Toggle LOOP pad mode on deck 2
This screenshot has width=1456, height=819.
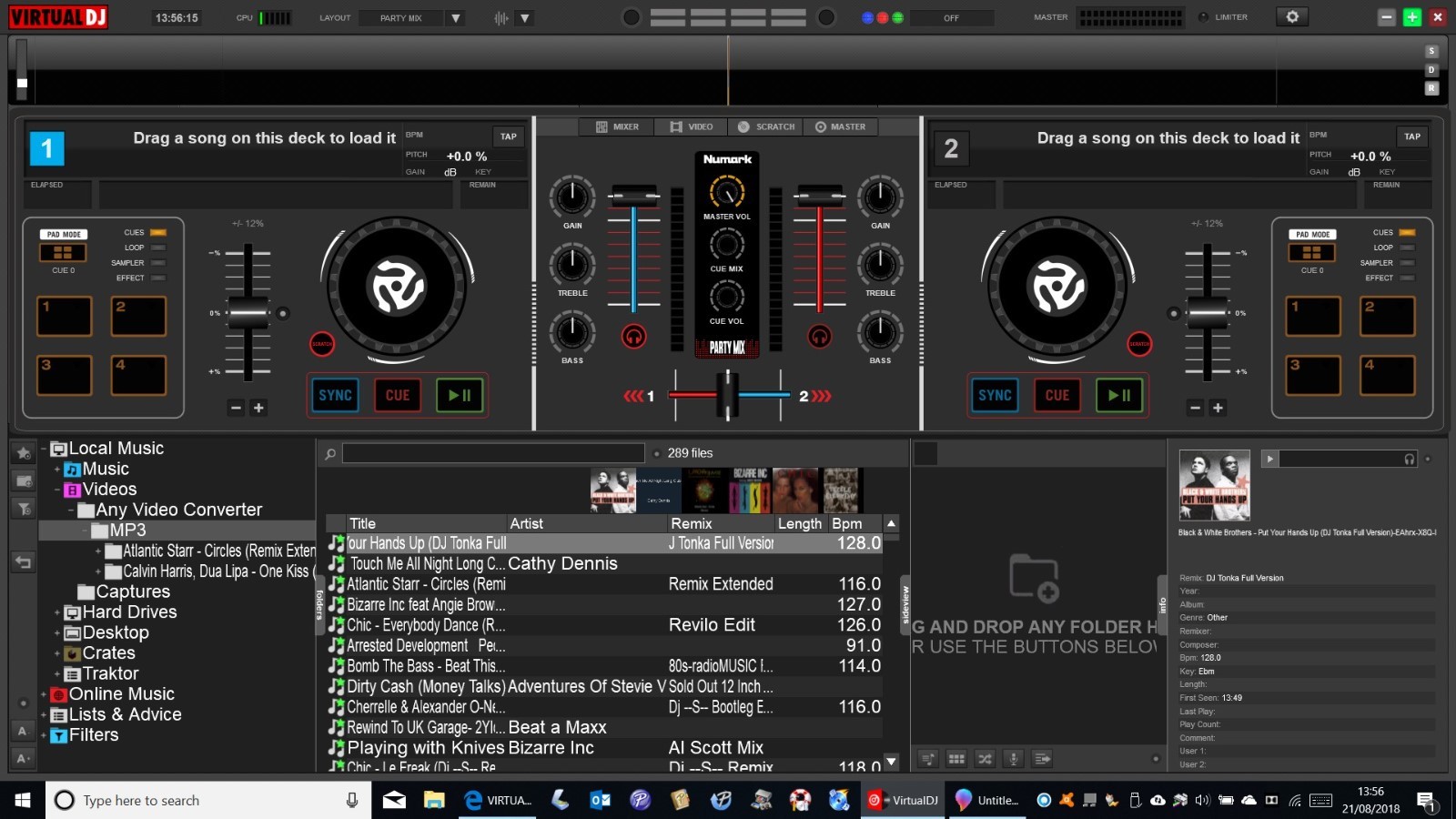[x=1407, y=248]
